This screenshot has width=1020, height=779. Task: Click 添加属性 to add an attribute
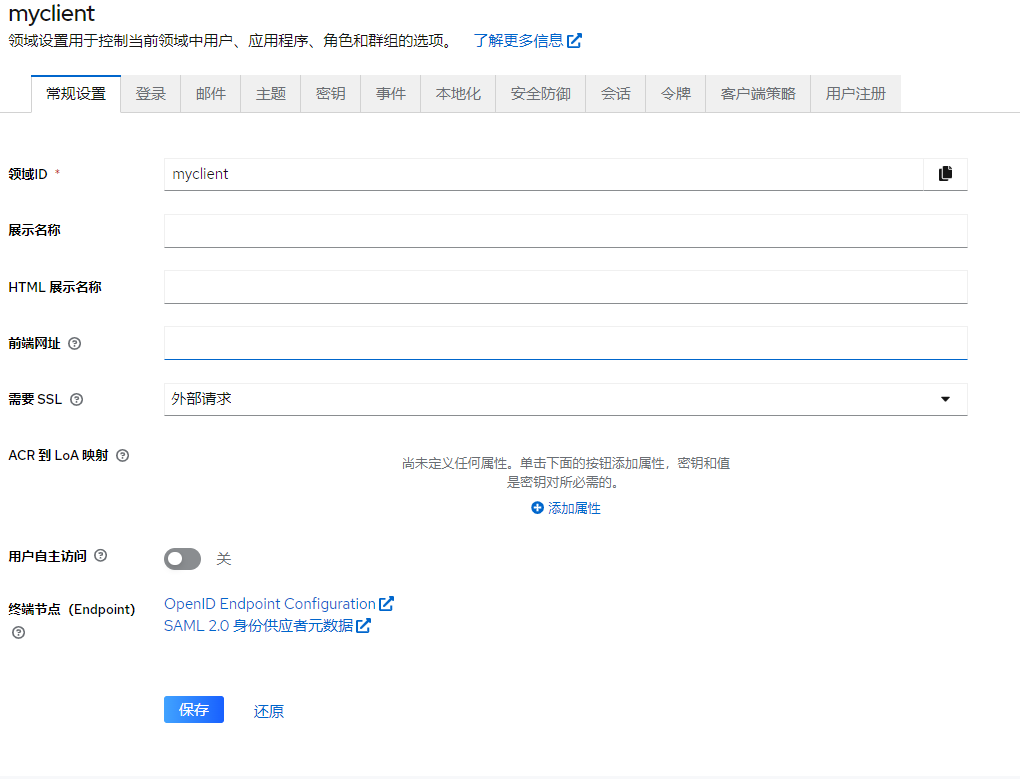click(x=565, y=508)
